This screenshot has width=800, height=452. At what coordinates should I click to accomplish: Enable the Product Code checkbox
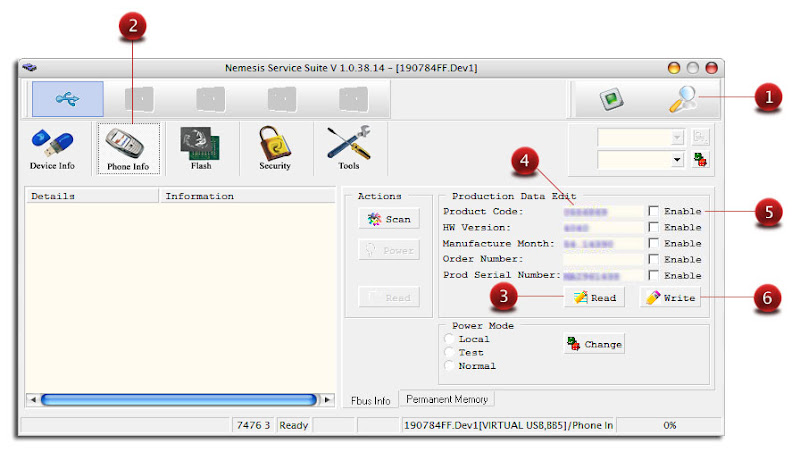point(654,211)
